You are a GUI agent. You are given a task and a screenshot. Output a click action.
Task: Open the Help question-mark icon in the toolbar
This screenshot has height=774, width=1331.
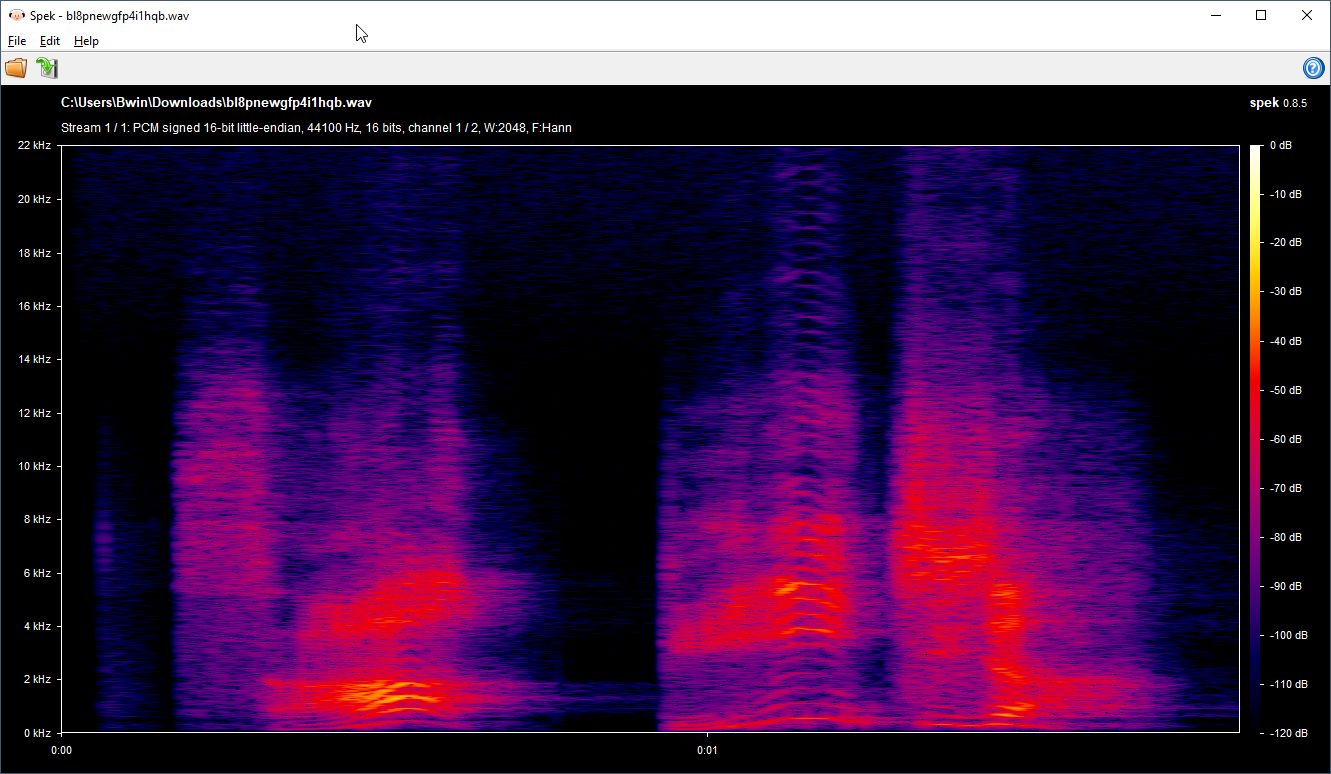tap(1313, 68)
